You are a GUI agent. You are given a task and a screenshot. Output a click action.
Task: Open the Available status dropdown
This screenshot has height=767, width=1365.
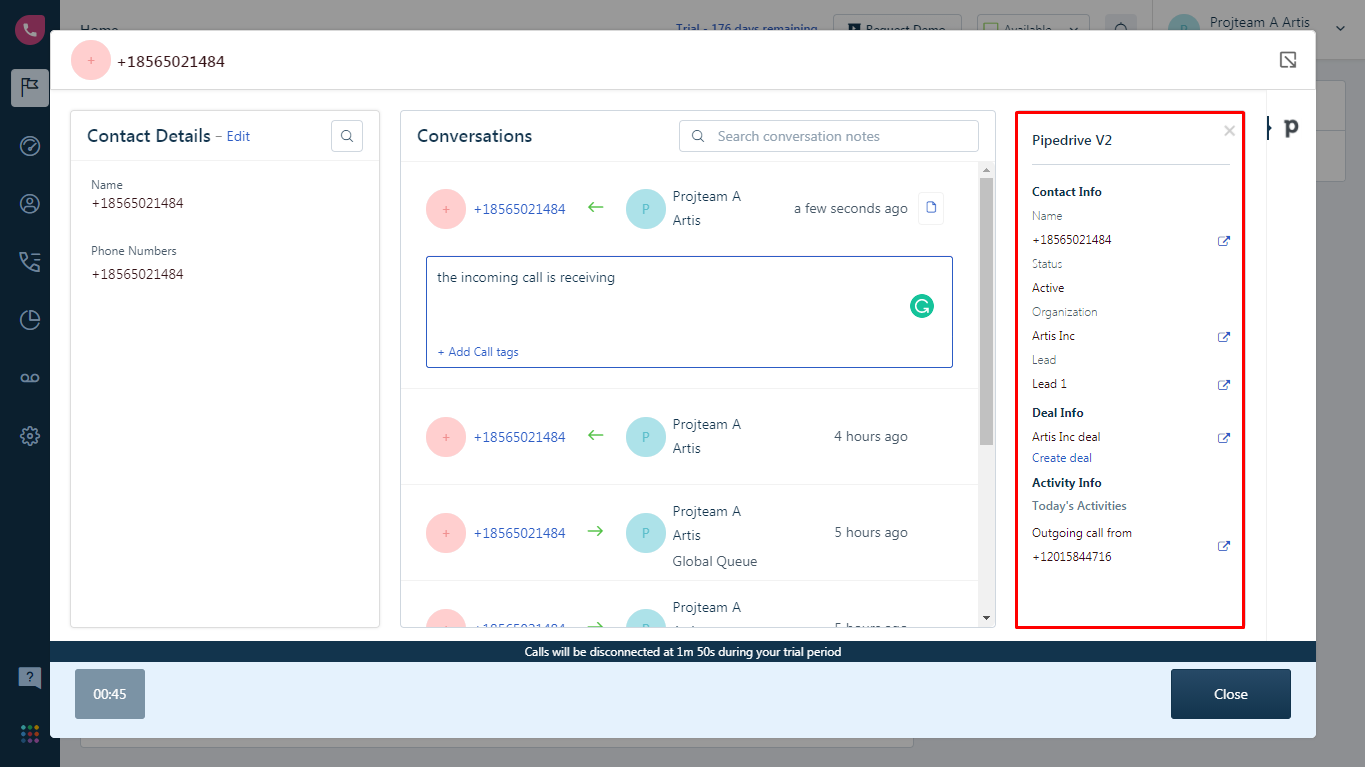pos(1034,29)
